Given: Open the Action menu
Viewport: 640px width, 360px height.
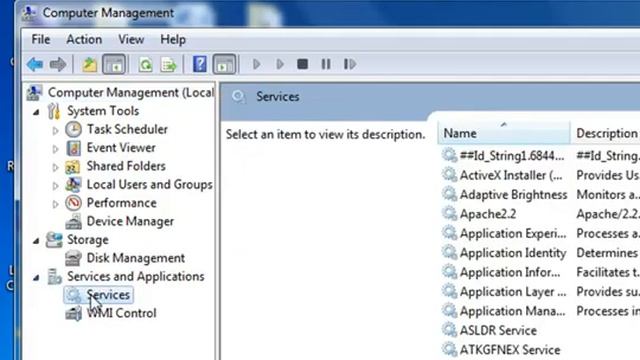Looking at the screenshot, I should (x=84, y=40).
